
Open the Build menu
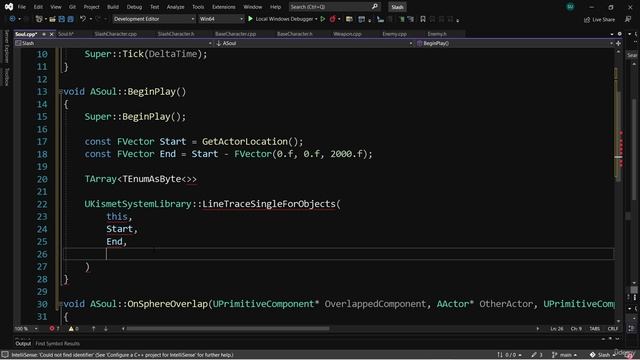113,7
